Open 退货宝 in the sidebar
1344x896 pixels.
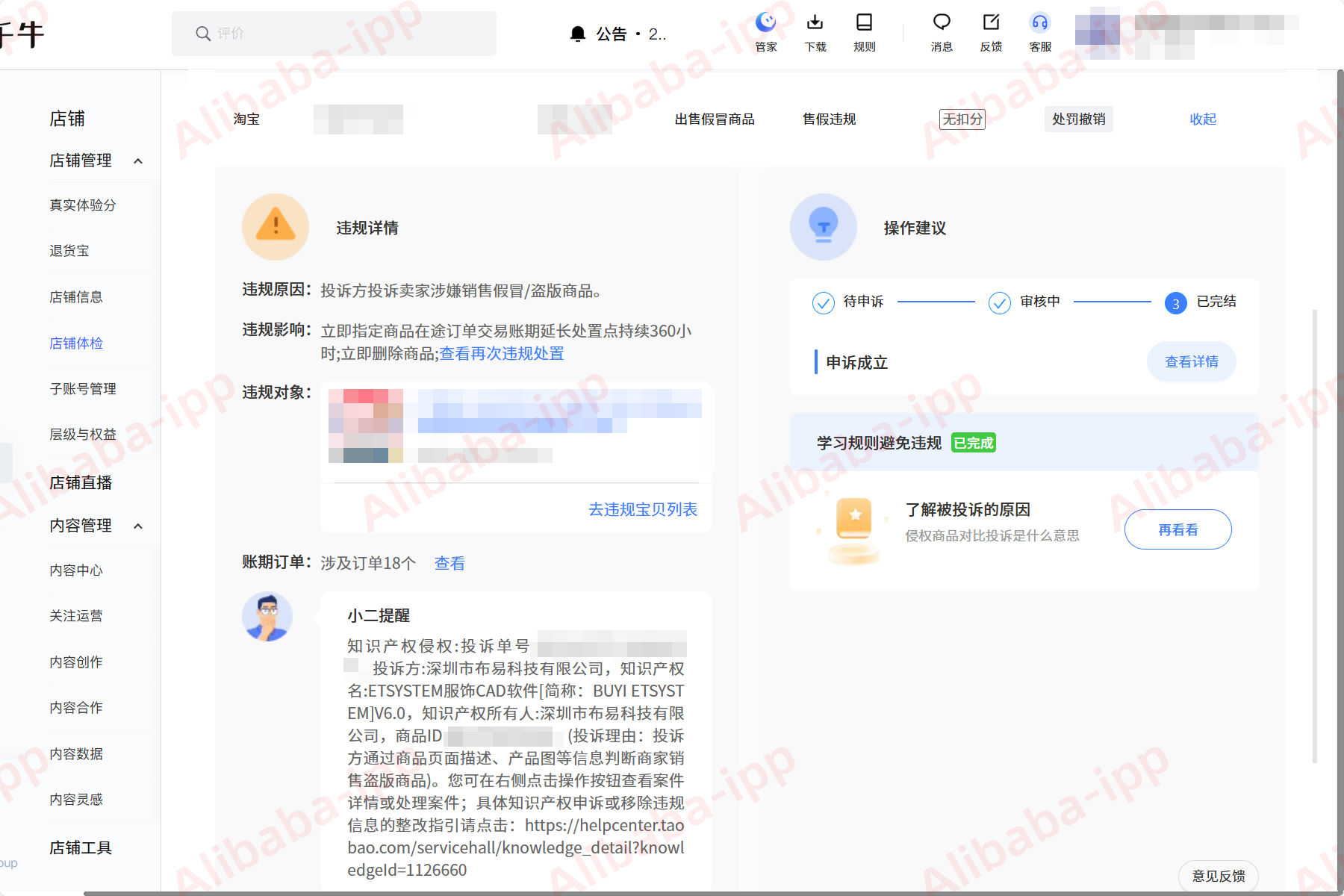[x=69, y=251]
